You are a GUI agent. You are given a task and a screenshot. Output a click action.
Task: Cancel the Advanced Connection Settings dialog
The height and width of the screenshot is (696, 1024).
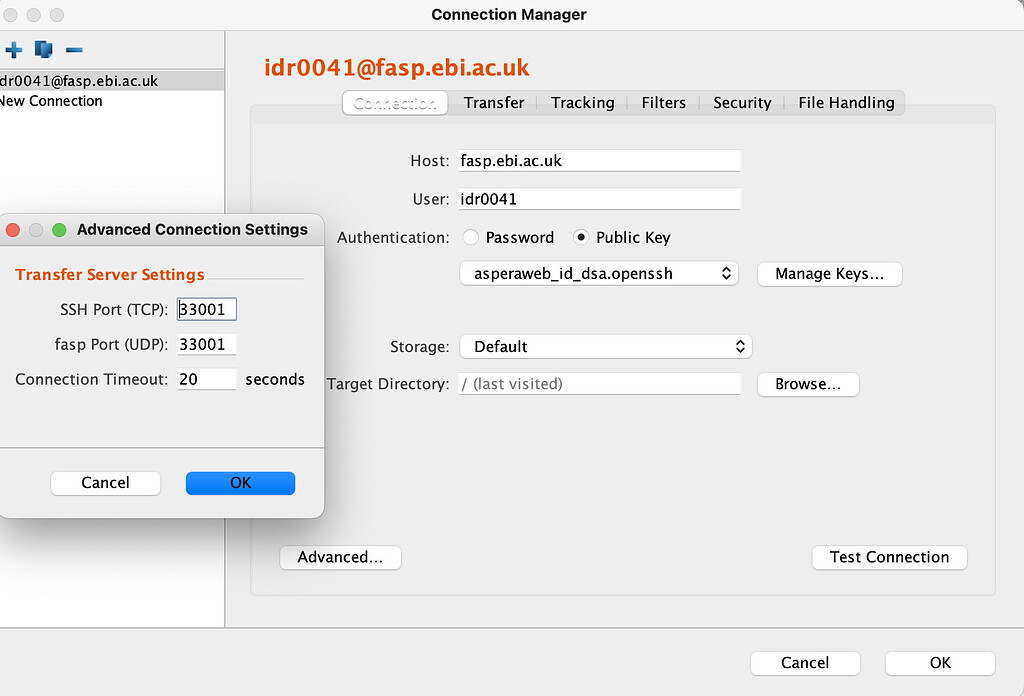pyautogui.click(x=105, y=483)
